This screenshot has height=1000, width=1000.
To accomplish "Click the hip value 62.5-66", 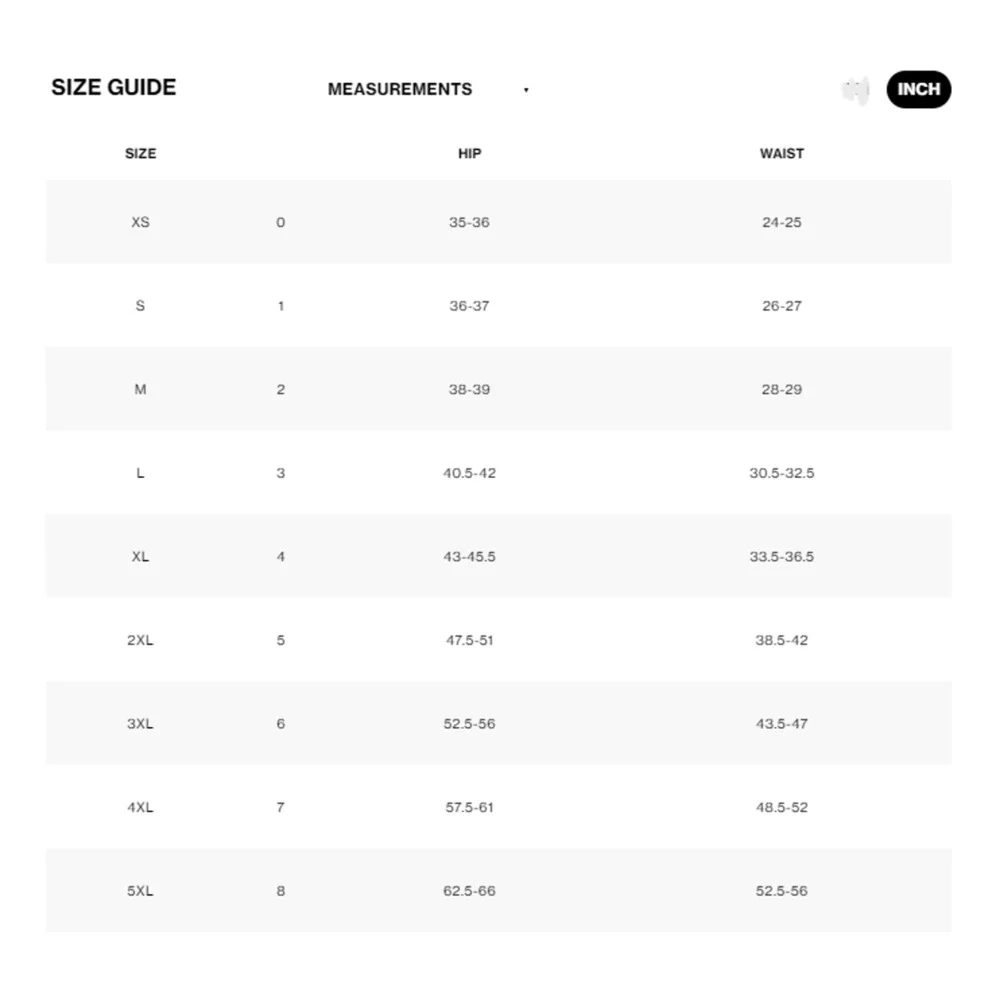I will tap(469, 890).
